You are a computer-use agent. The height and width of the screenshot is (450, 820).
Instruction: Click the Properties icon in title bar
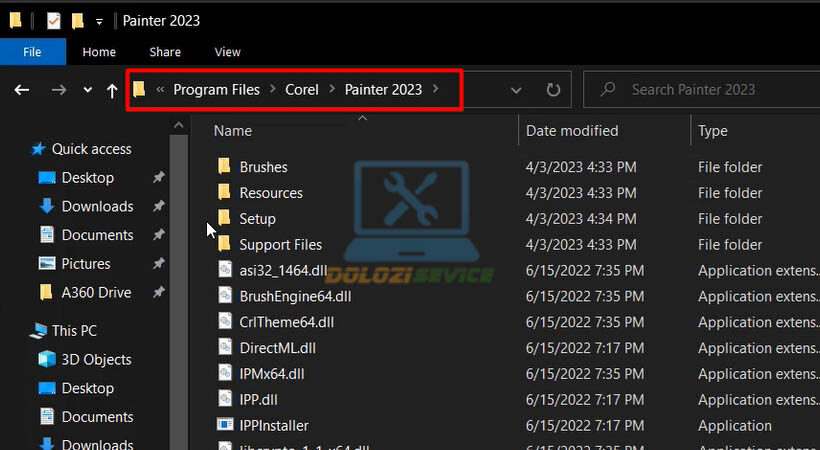pyautogui.click(x=54, y=20)
